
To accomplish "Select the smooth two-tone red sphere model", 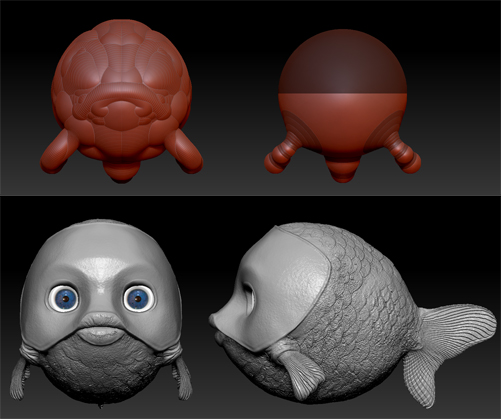I will 343,106.
